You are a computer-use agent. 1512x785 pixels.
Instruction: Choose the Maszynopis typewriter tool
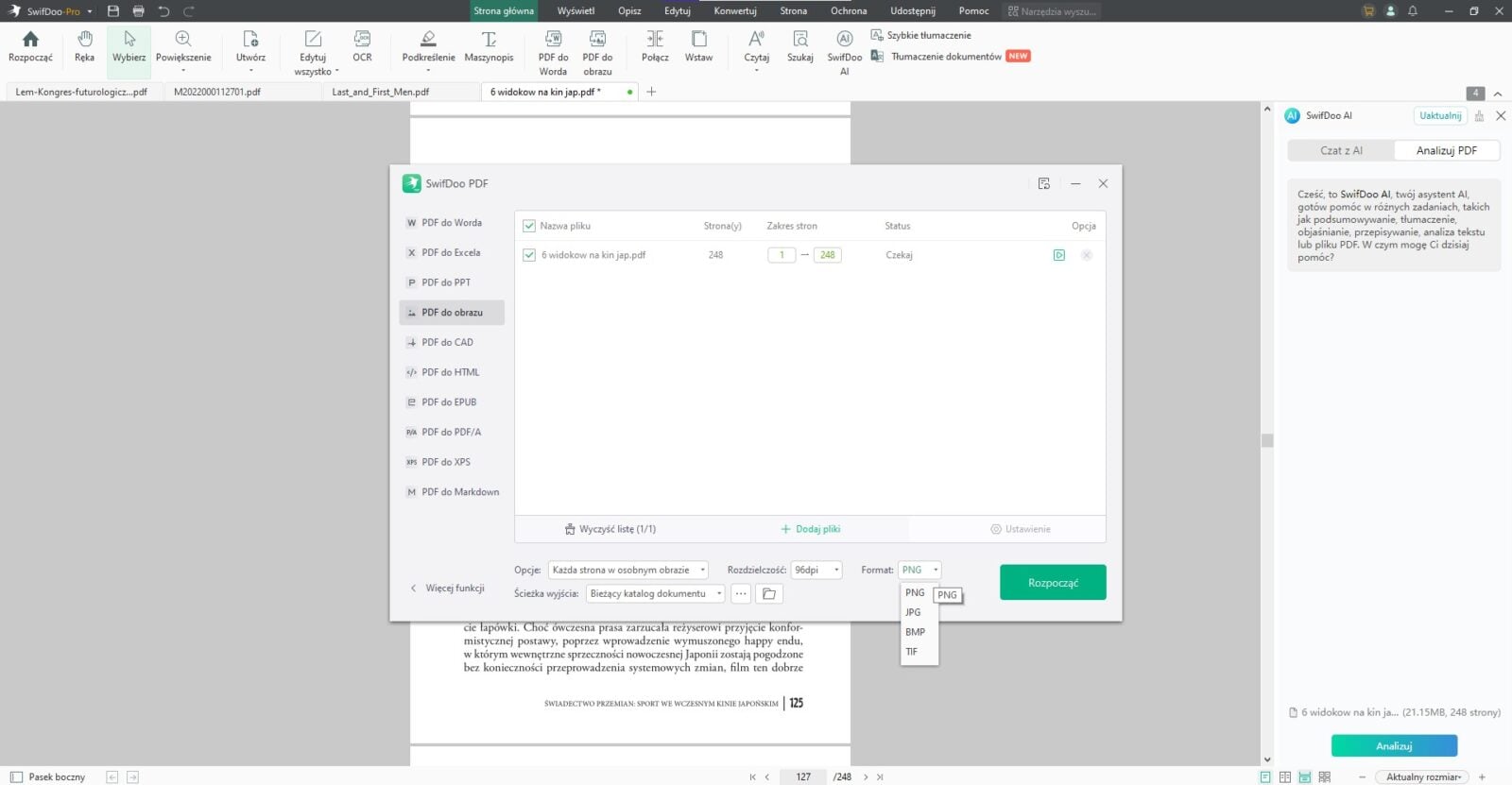click(489, 46)
